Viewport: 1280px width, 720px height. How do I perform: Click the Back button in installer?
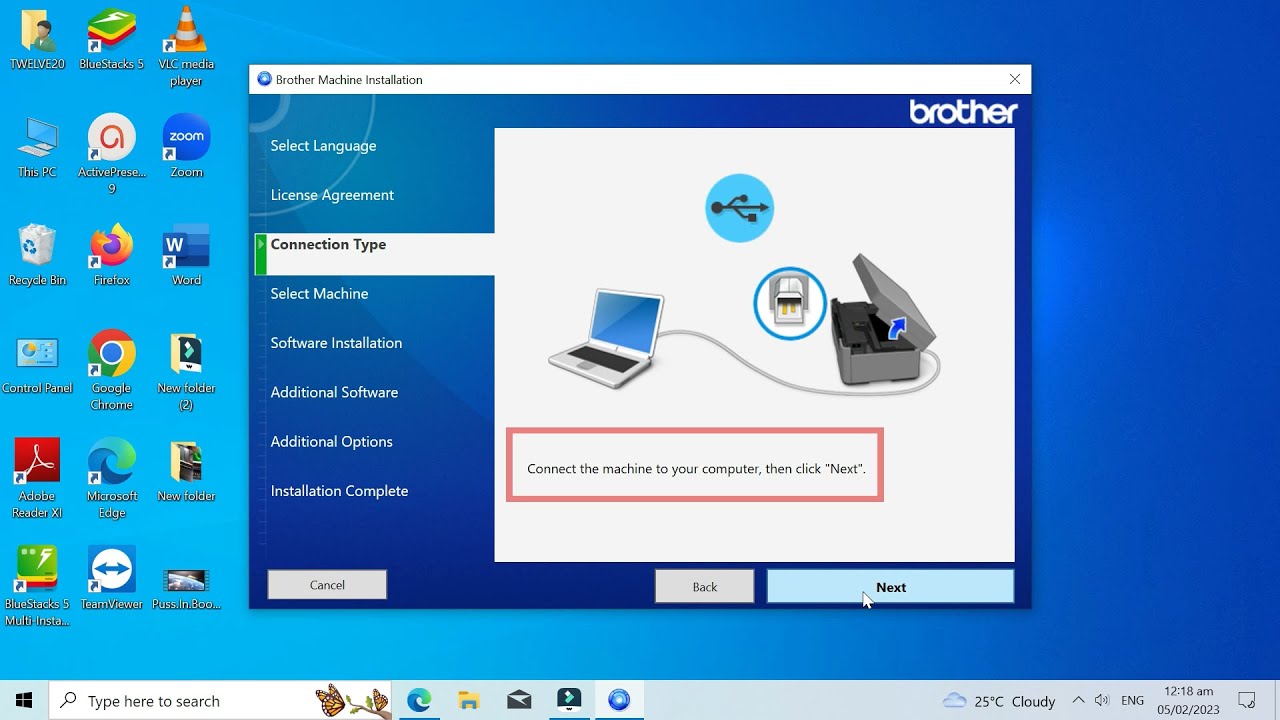tap(704, 587)
